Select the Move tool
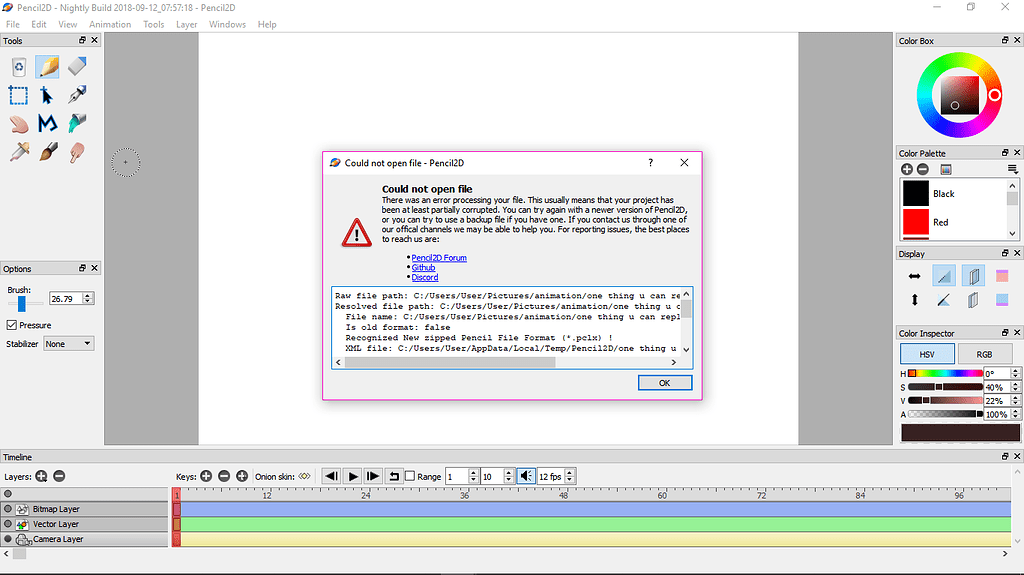 pyautogui.click(x=47, y=95)
